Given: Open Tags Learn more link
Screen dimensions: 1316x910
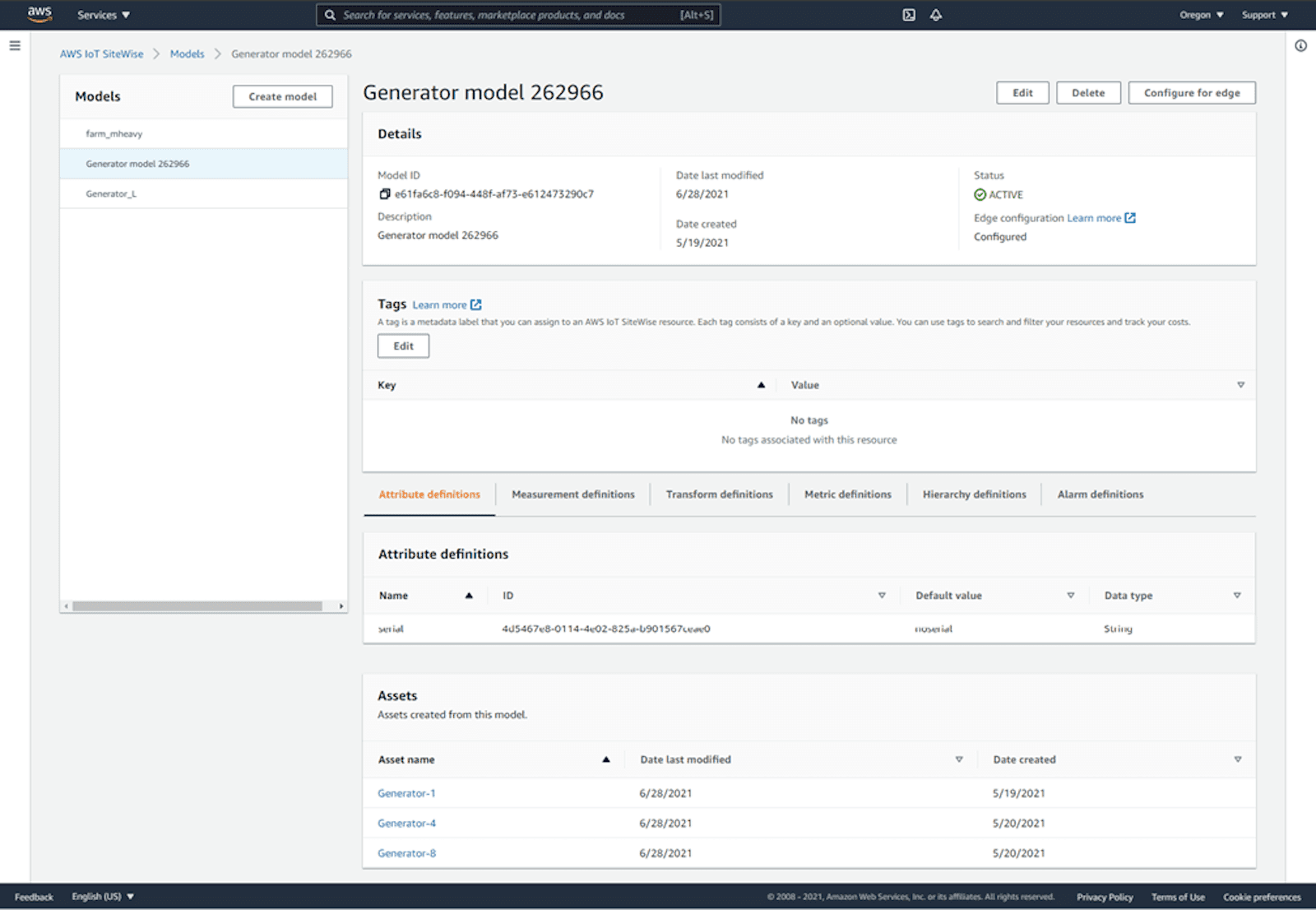Looking at the screenshot, I should point(439,304).
